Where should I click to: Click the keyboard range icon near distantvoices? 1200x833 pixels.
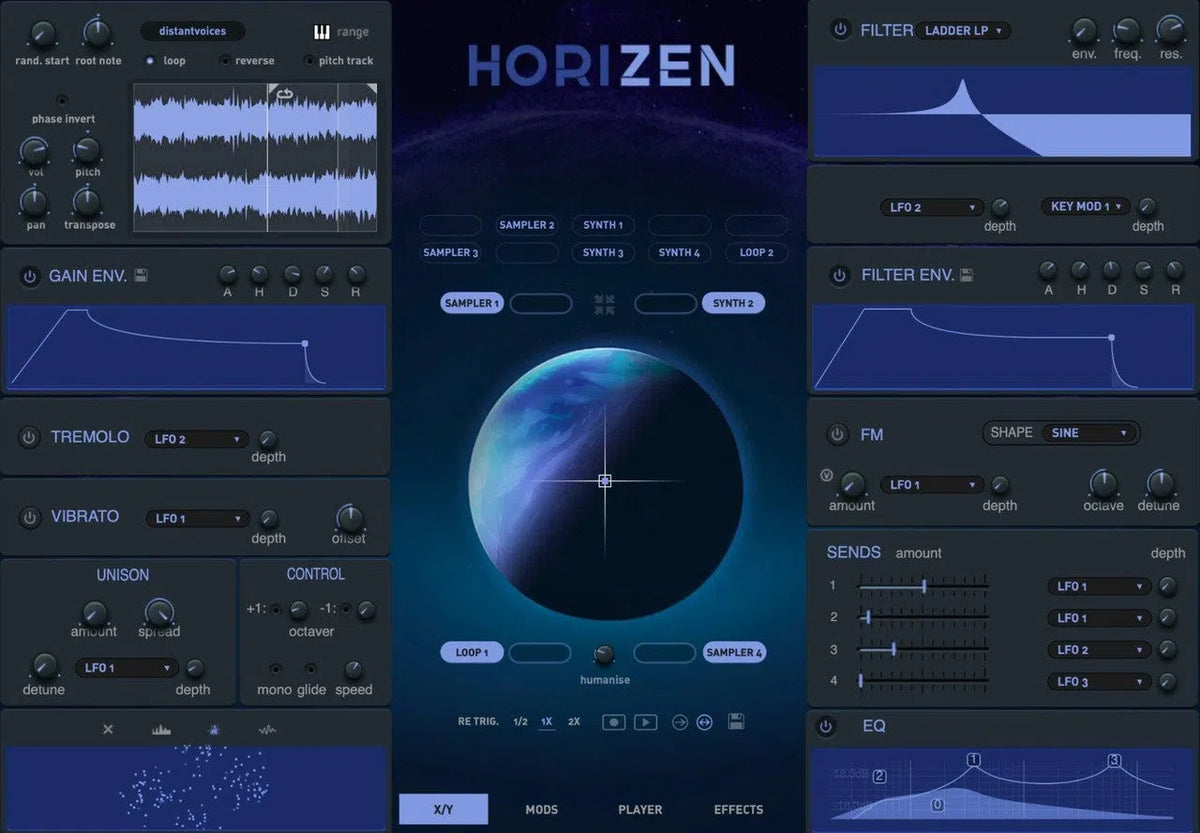pyautogui.click(x=323, y=31)
